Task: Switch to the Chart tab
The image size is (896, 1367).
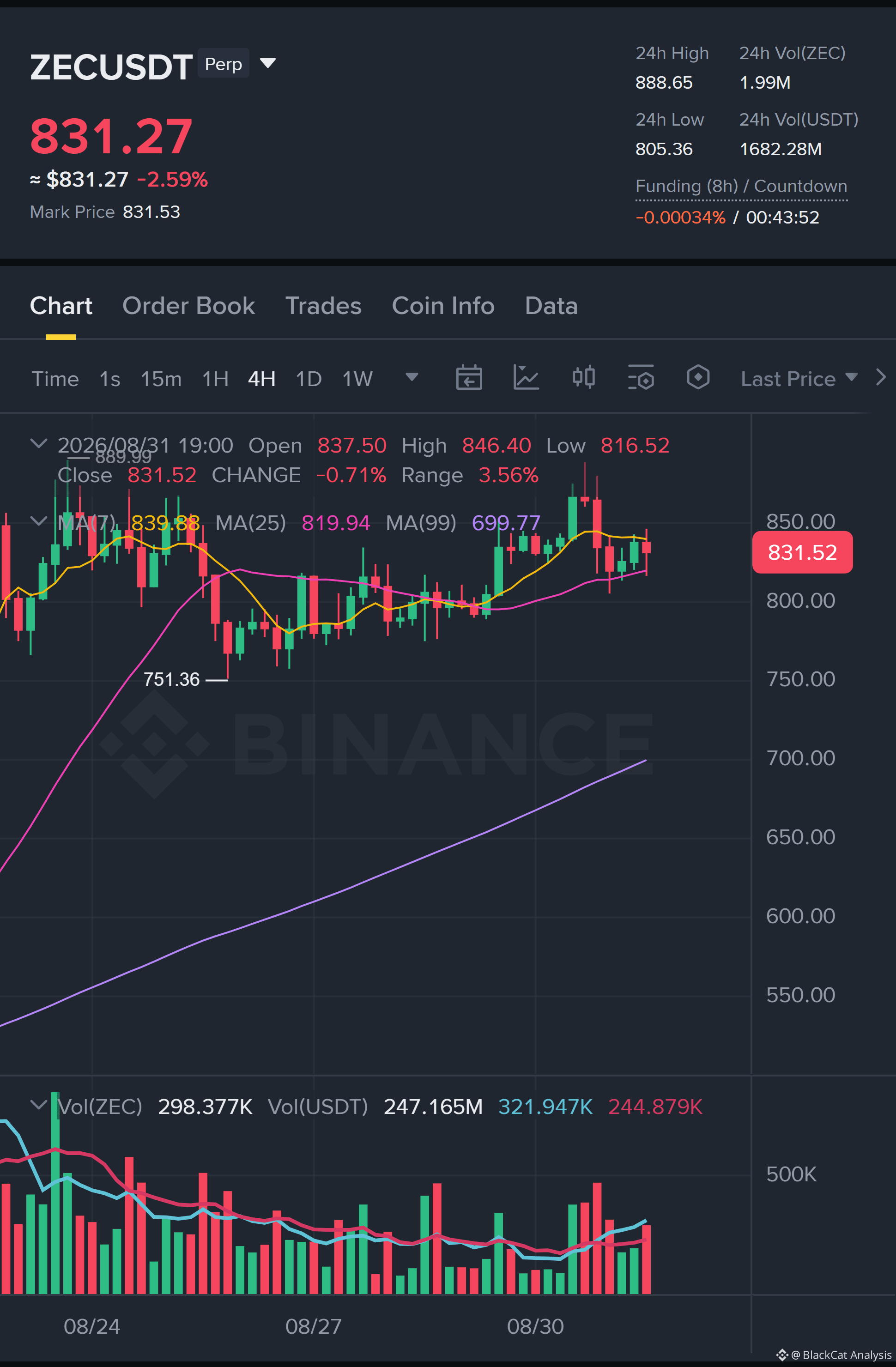Action: pos(61,306)
